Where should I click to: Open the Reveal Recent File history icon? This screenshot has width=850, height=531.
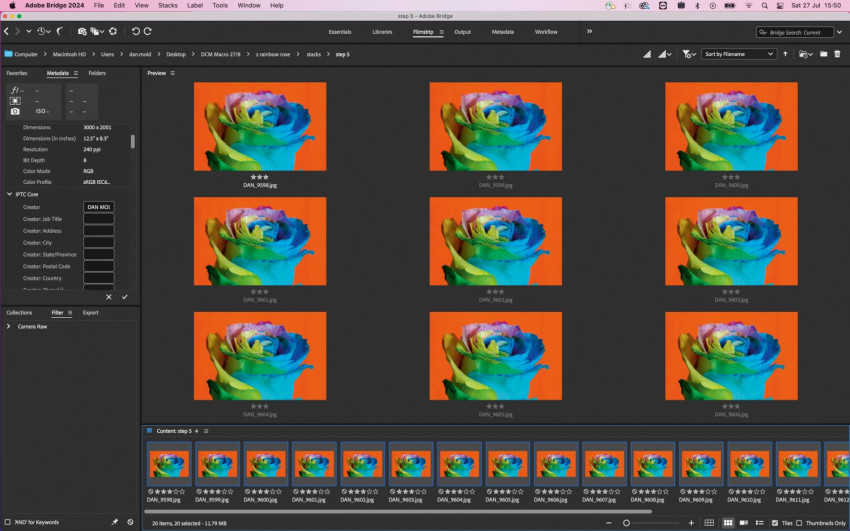click(x=43, y=31)
